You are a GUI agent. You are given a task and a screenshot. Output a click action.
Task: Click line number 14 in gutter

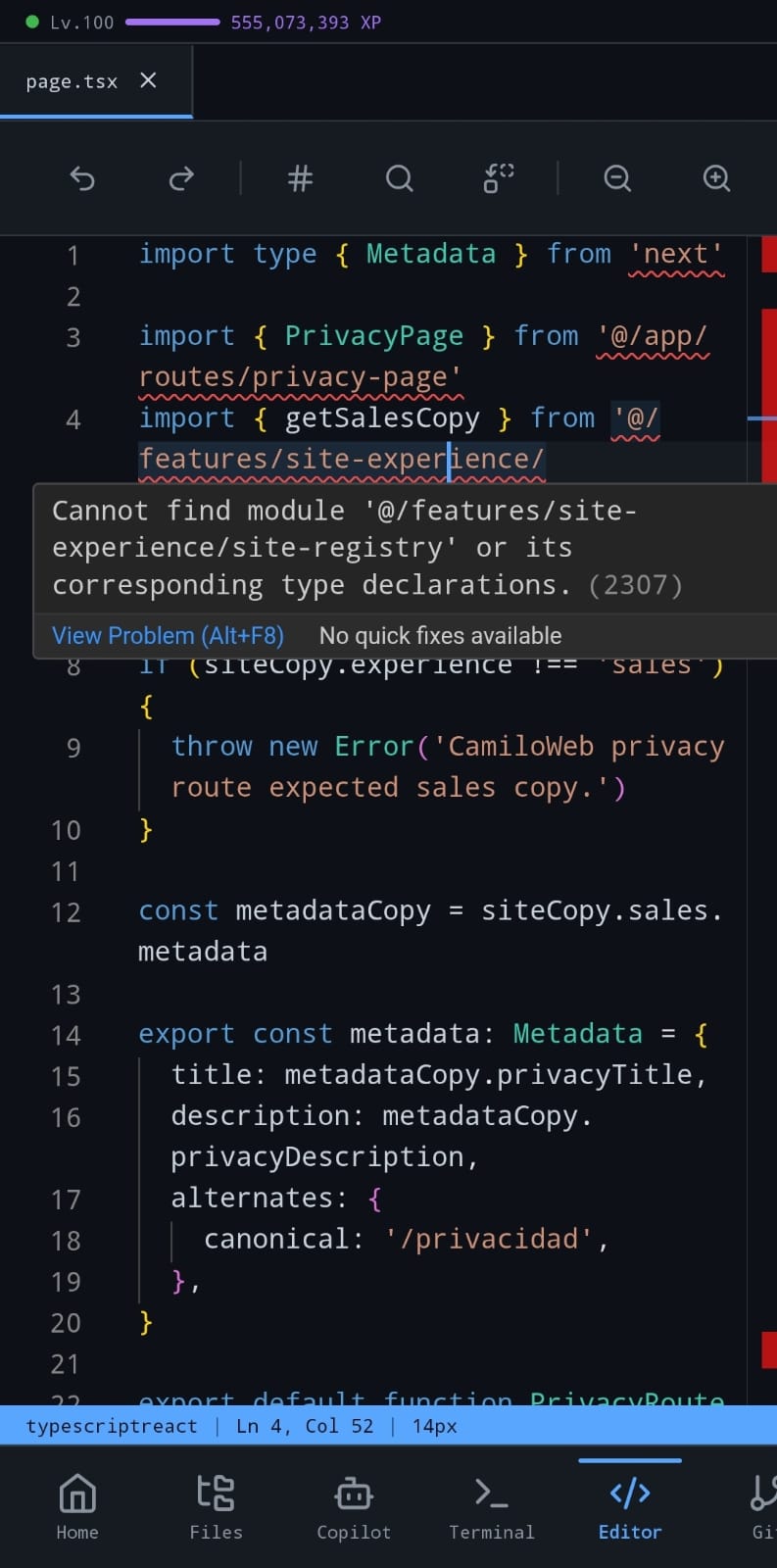(x=66, y=1036)
